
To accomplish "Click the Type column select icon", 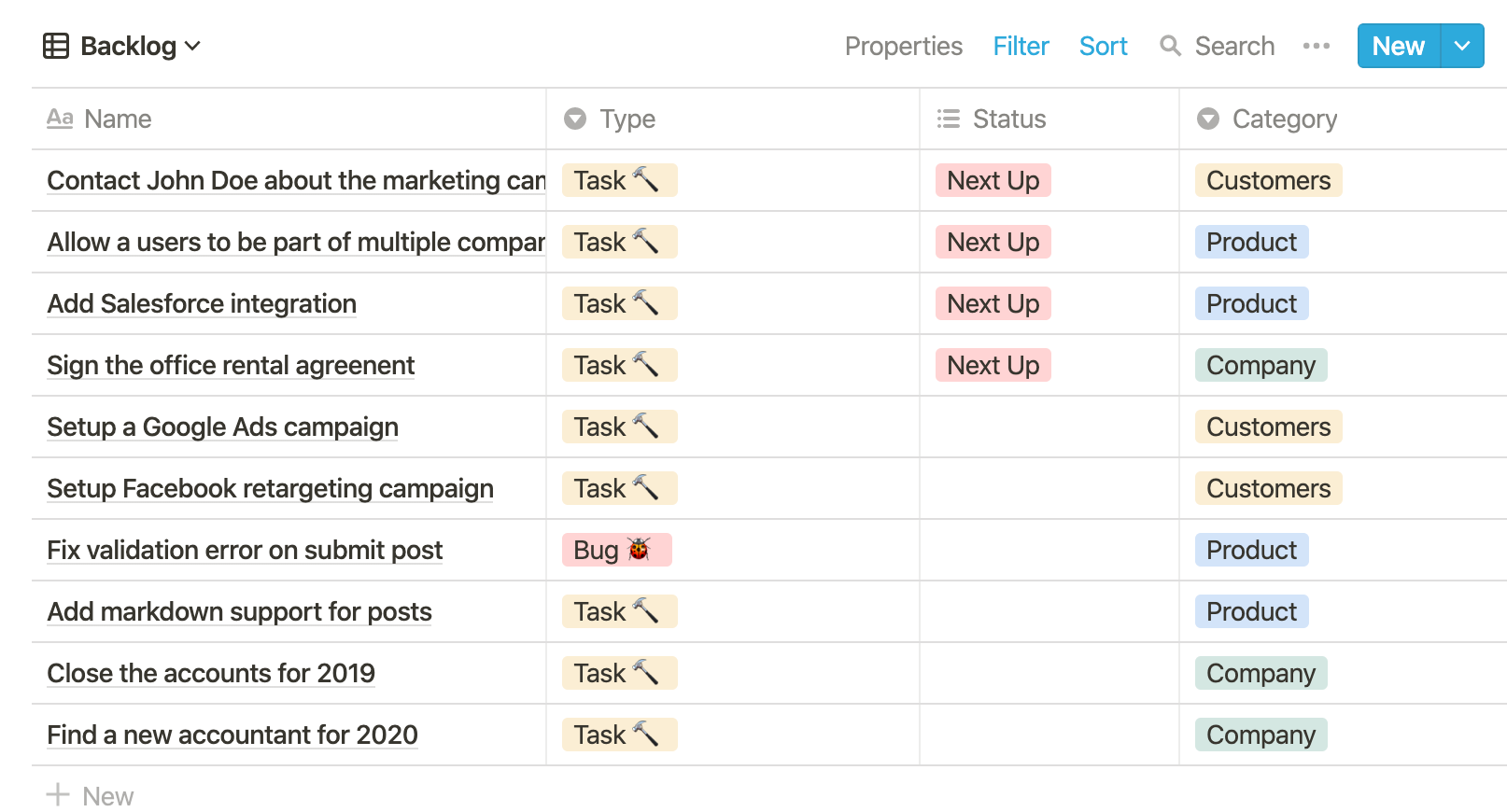I will [575, 119].
